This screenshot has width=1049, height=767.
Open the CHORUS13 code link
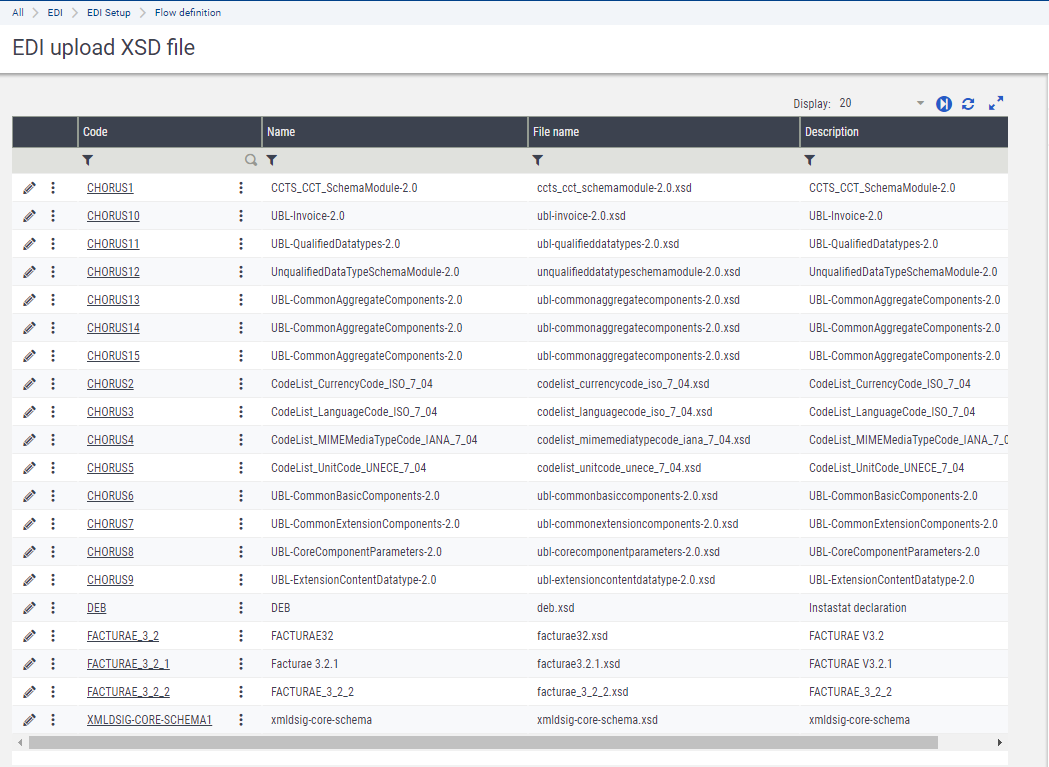point(113,300)
